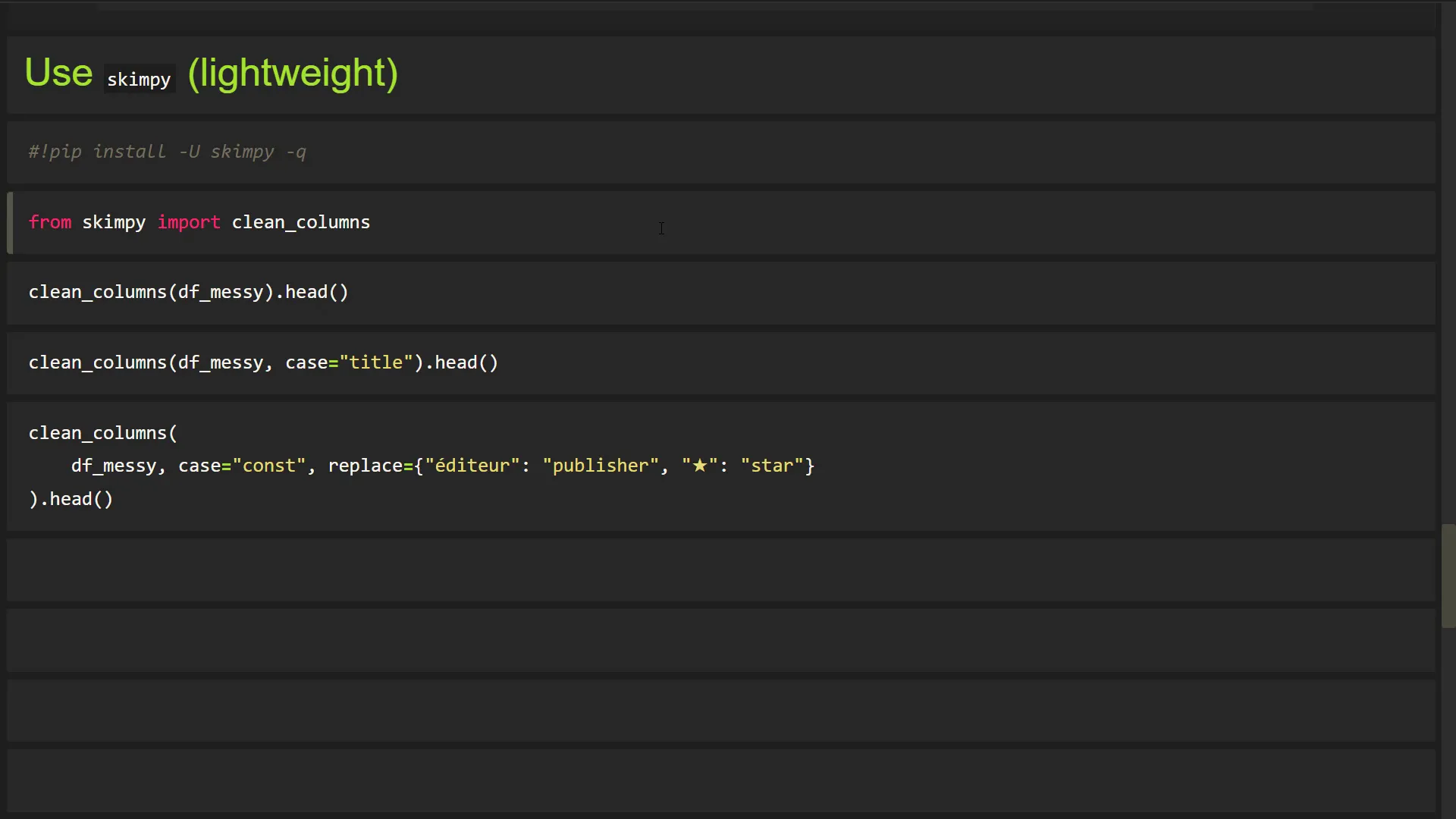This screenshot has width=1456, height=819.
Task: Click the 'import' keyword in code
Action: 189,222
